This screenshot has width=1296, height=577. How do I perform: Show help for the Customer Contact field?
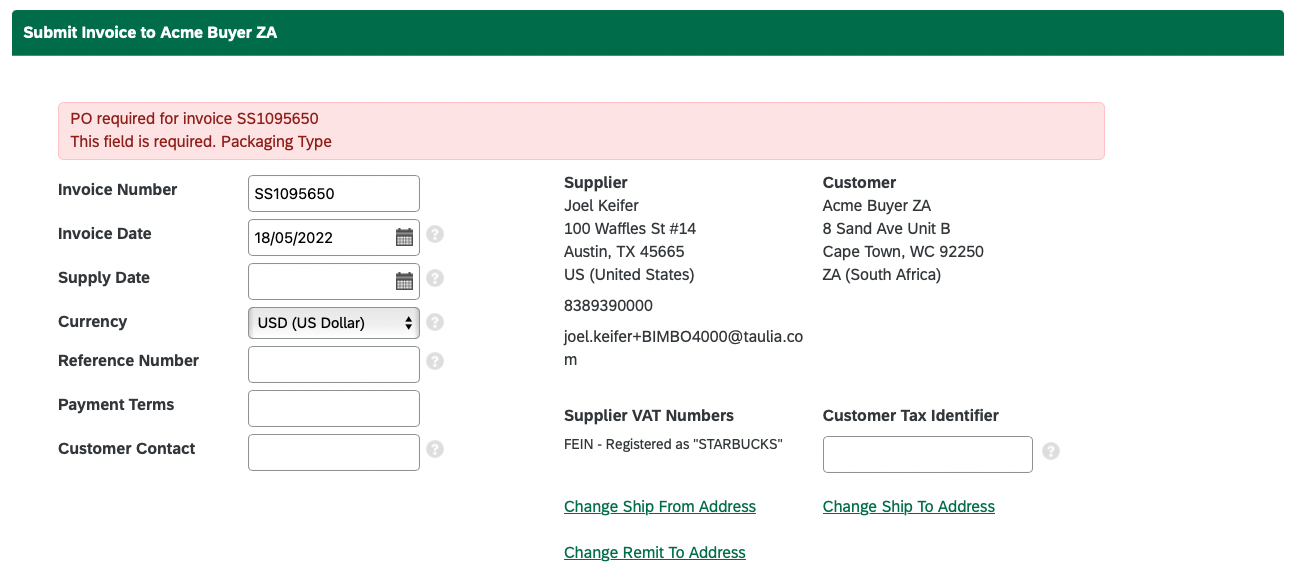pos(435,449)
